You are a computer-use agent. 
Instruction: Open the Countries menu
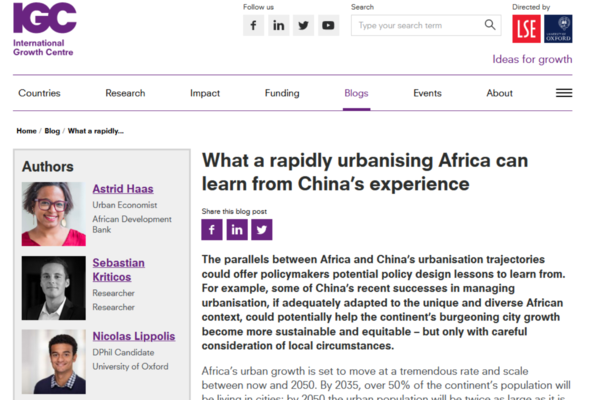(39, 93)
